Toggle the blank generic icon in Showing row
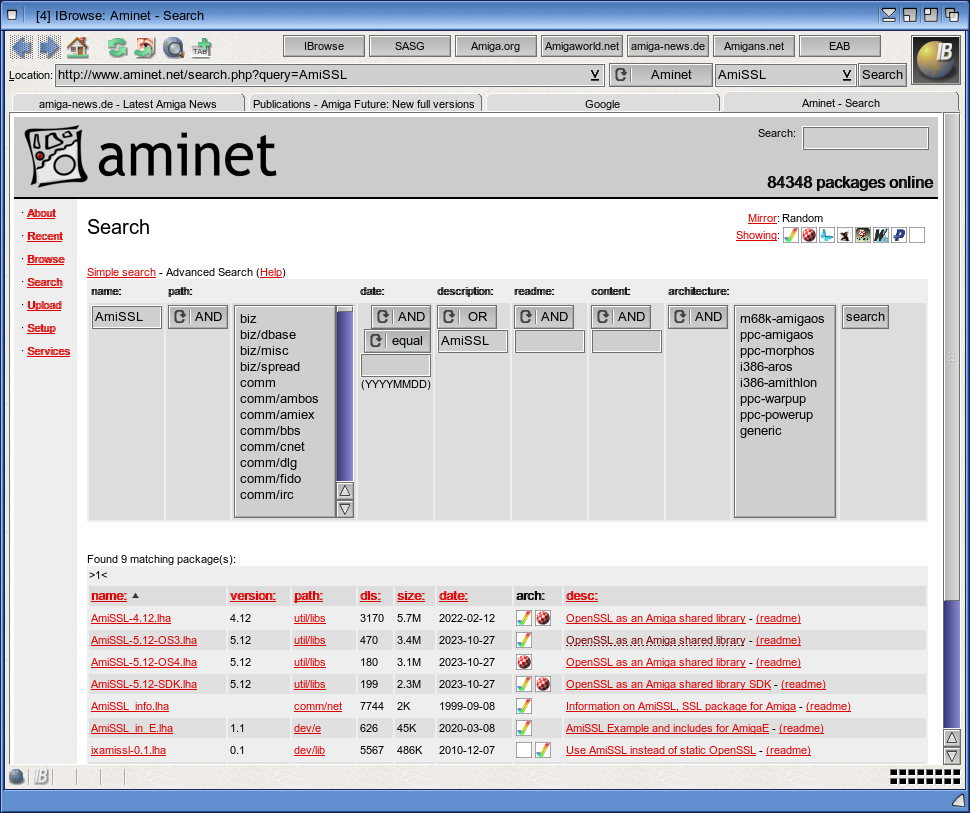Viewport: 970px width, 813px height. coord(917,235)
